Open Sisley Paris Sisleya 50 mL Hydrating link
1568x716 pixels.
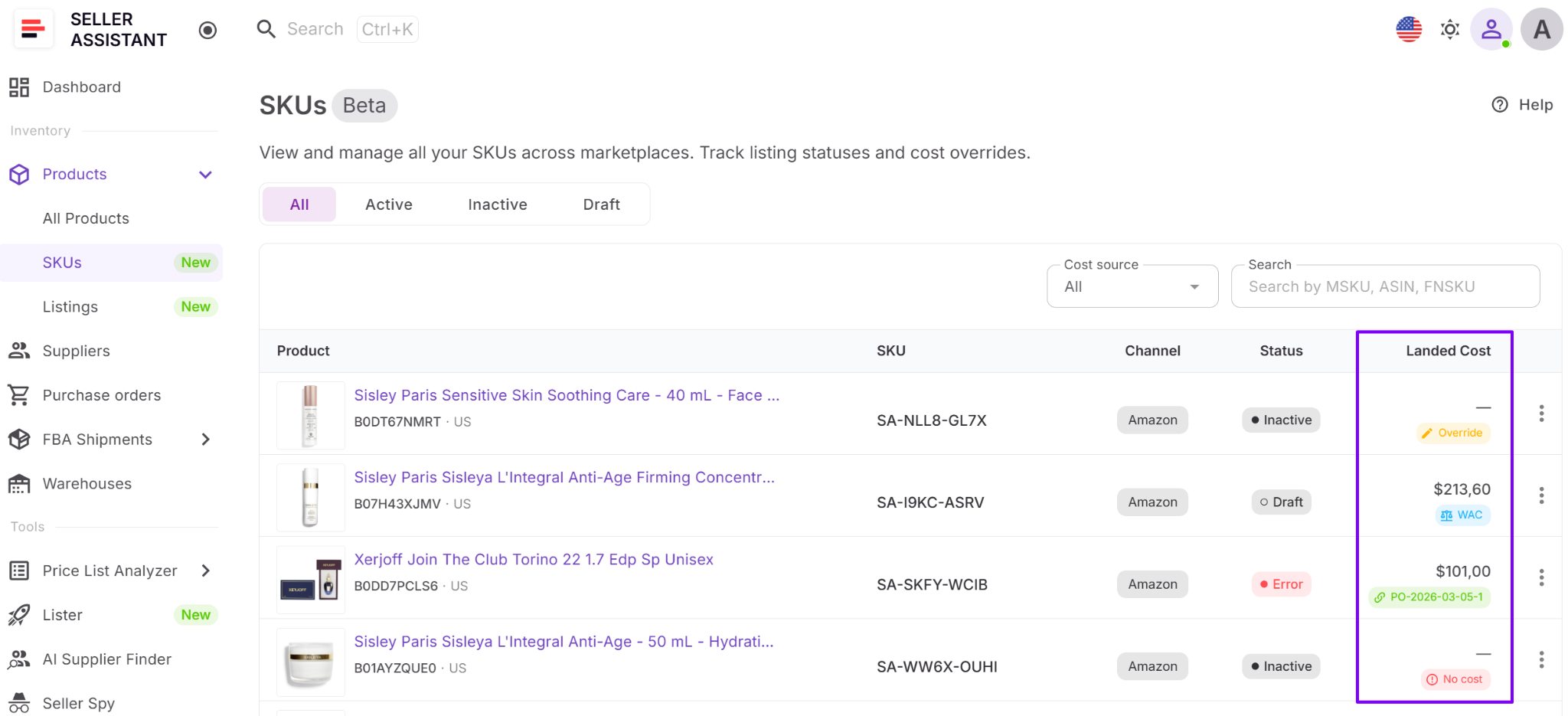coord(563,642)
